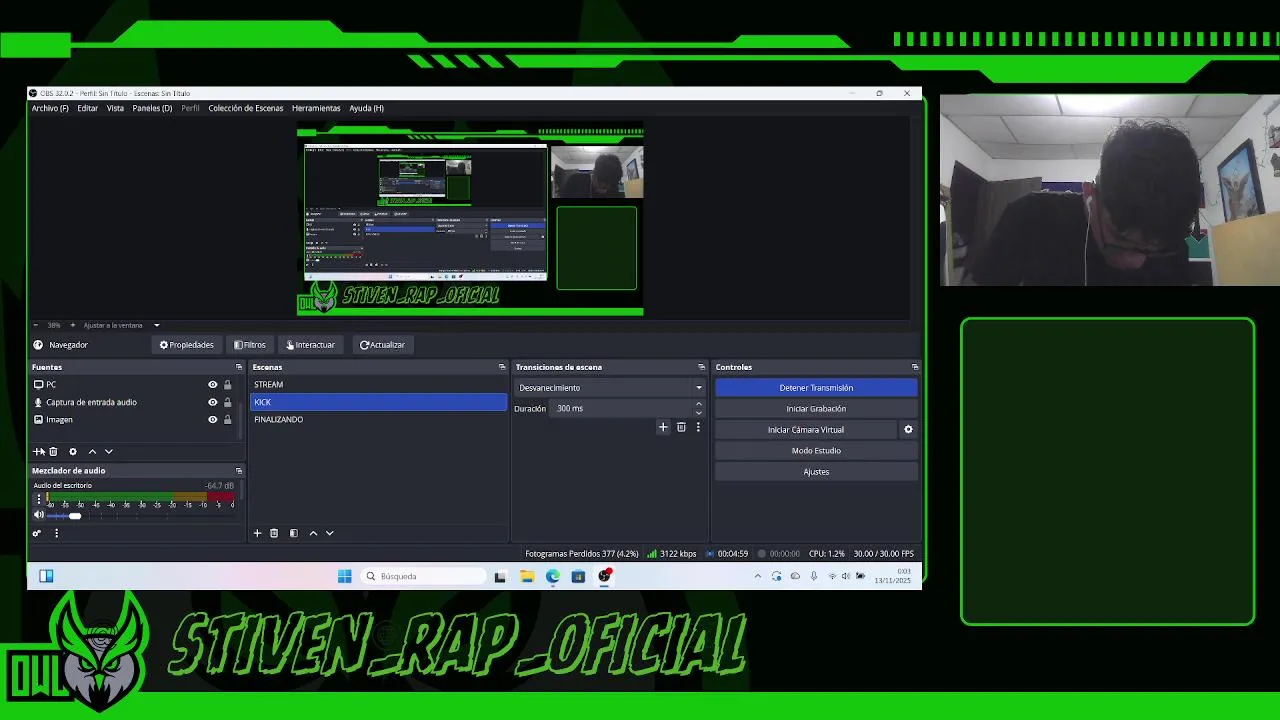Open the Windows Start menu
This screenshot has width=1280, height=720.
(x=344, y=576)
